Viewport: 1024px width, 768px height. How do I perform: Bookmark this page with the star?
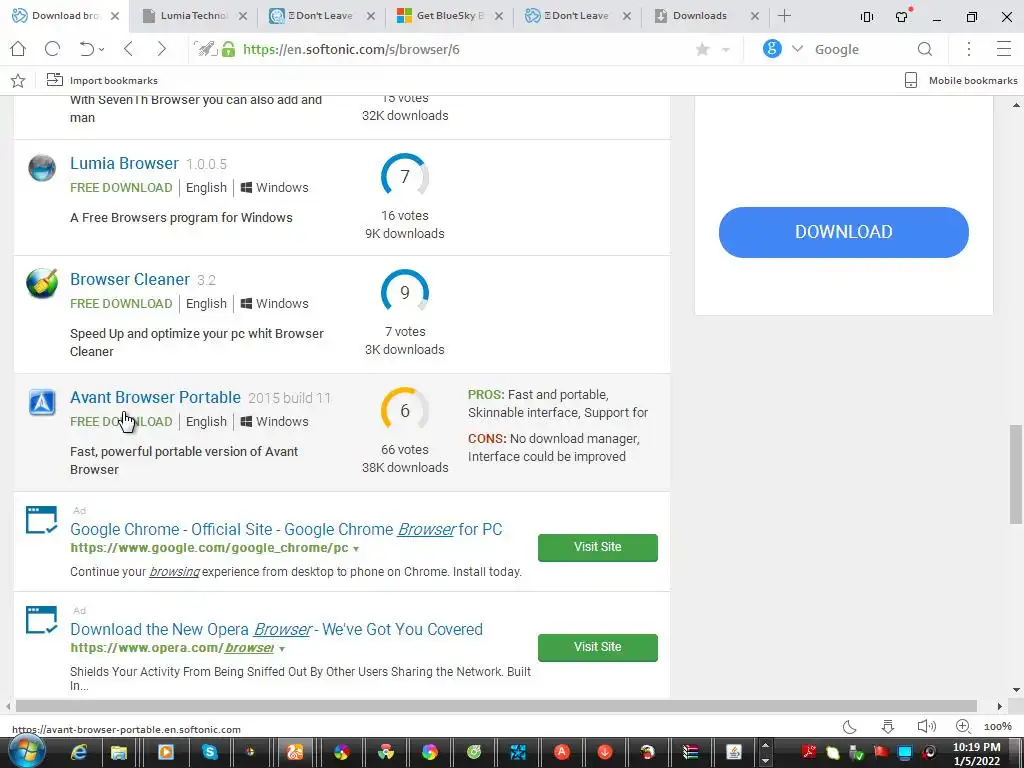pyautogui.click(x=703, y=49)
